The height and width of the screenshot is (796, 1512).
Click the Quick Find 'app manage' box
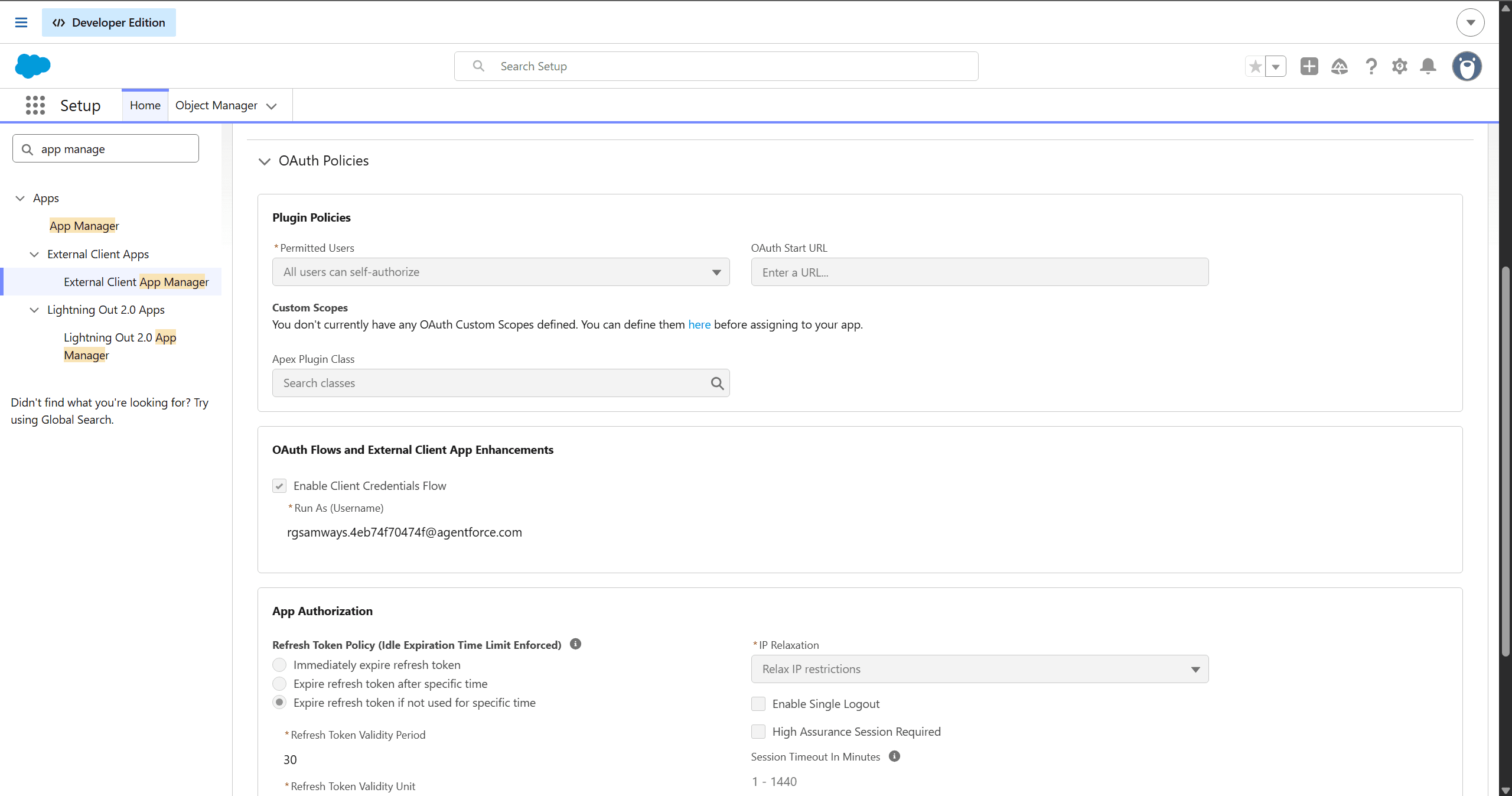pos(106,148)
